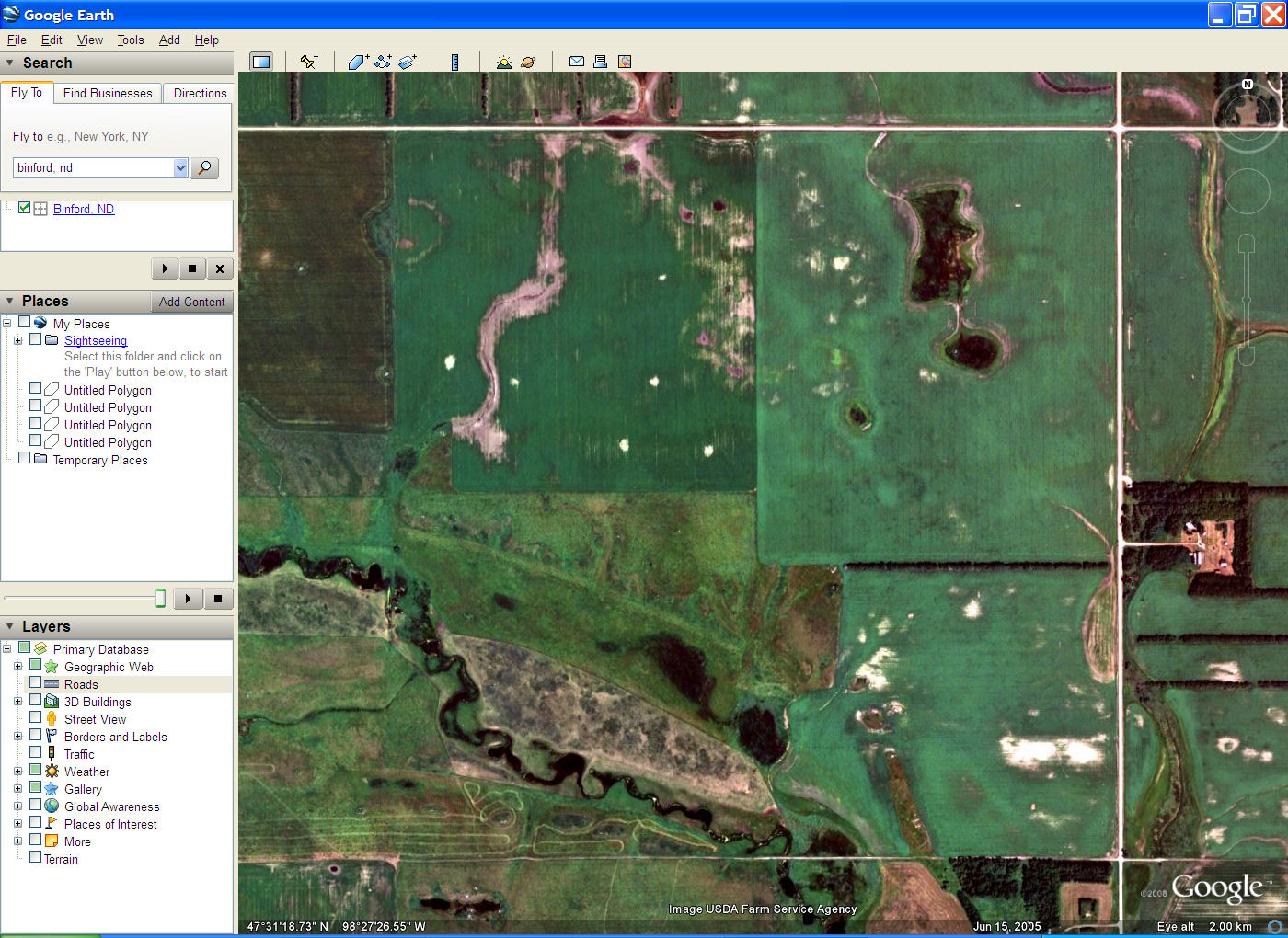View the location in Google Maps

coord(625,62)
